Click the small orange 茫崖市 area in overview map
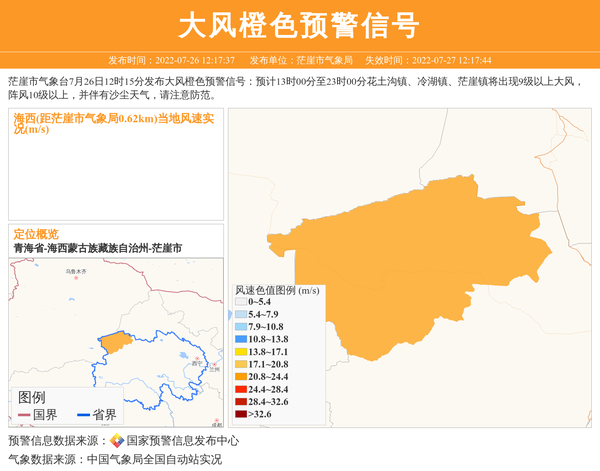 coord(116,342)
